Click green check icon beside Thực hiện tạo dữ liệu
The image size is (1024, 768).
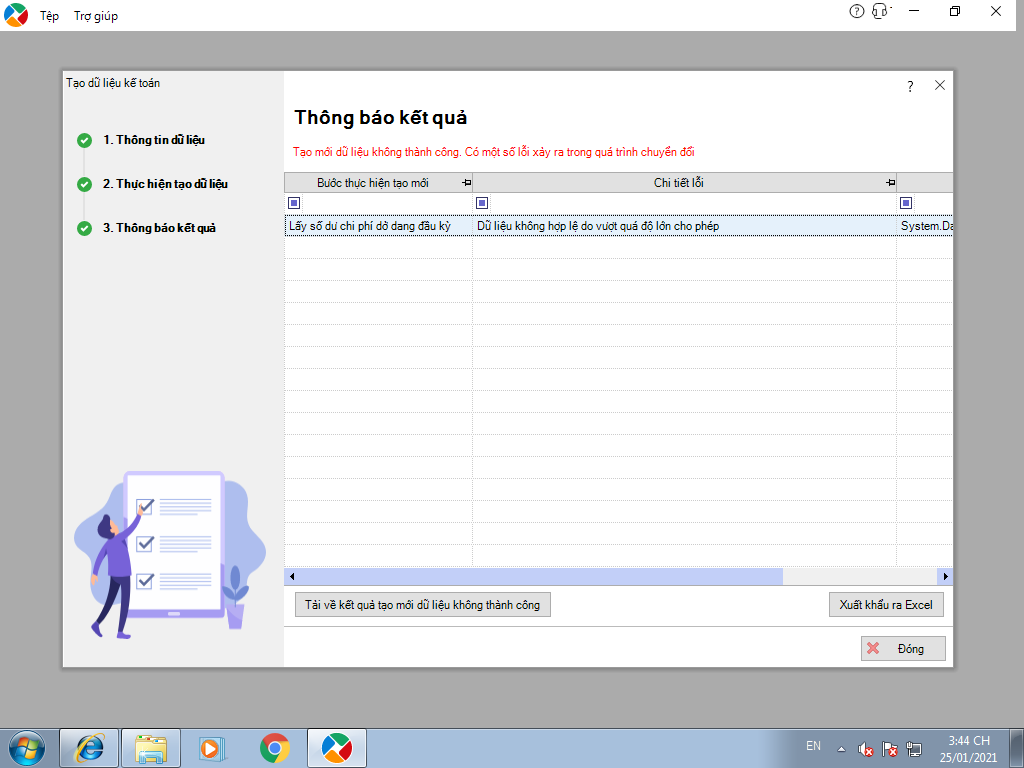84,184
